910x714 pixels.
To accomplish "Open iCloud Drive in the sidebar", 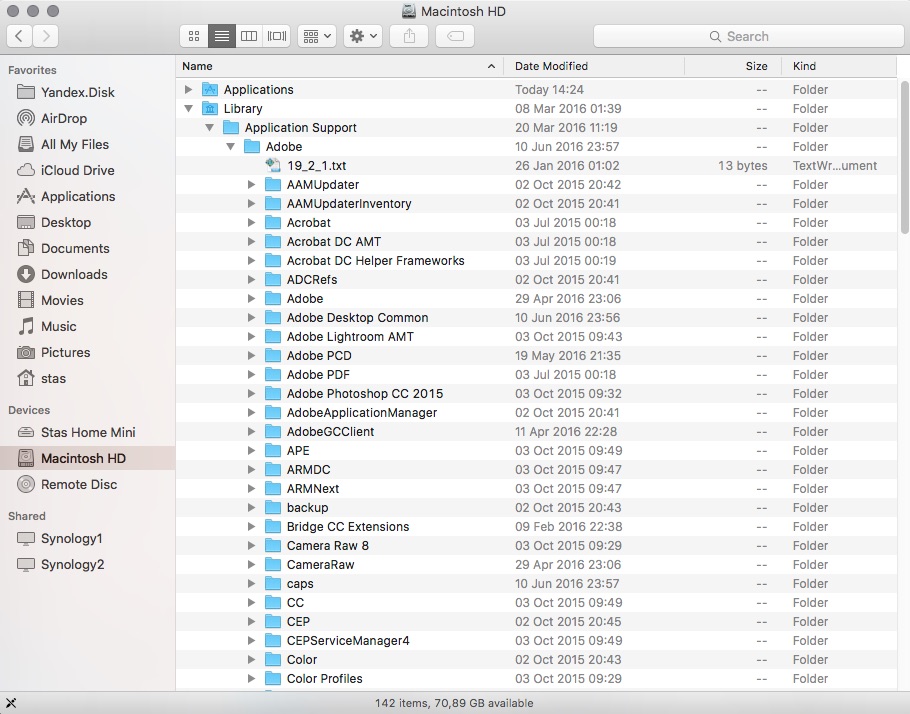I will (88, 171).
